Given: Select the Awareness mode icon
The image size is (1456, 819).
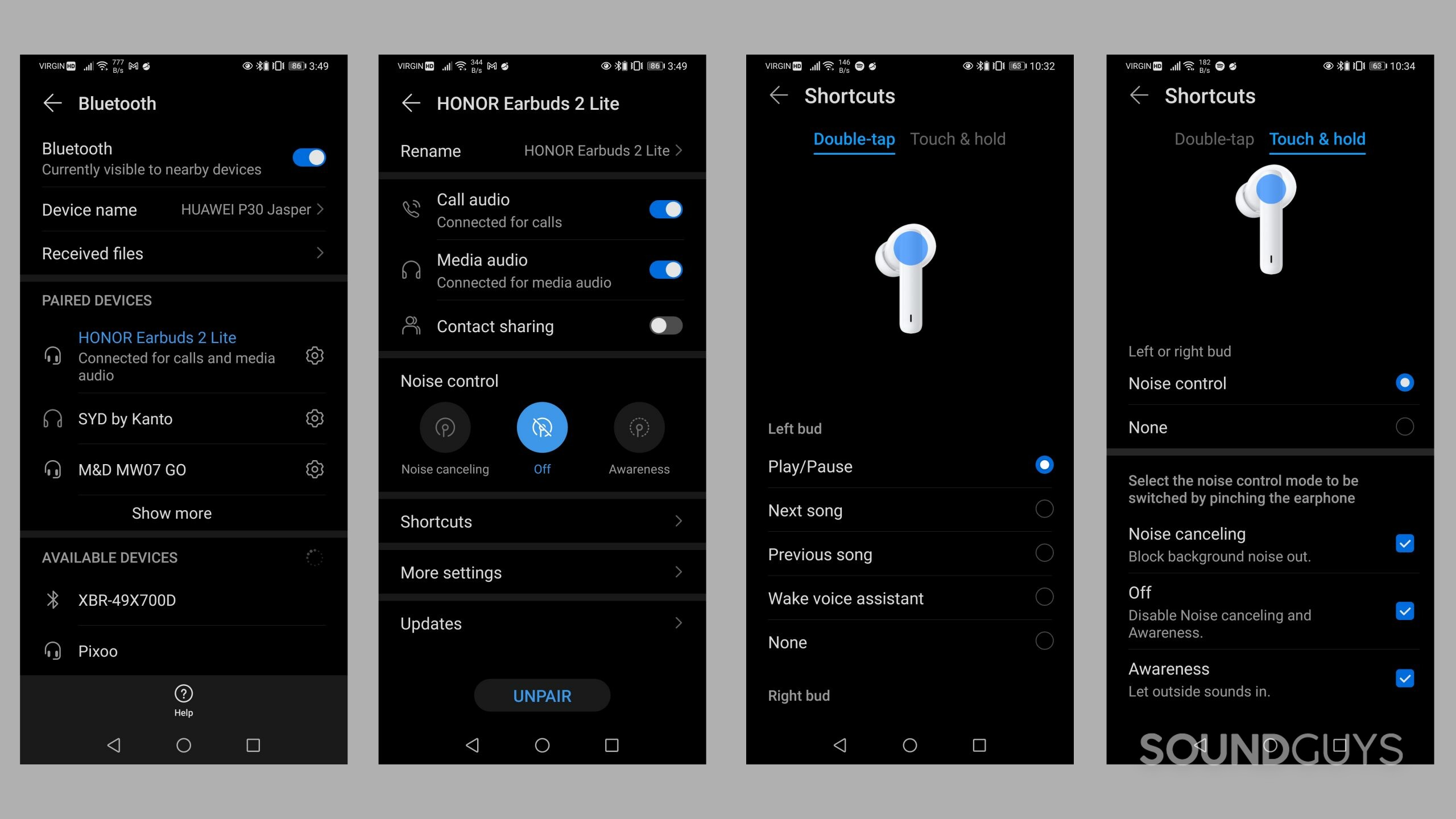Looking at the screenshot, I should click(x=637, y=428).
